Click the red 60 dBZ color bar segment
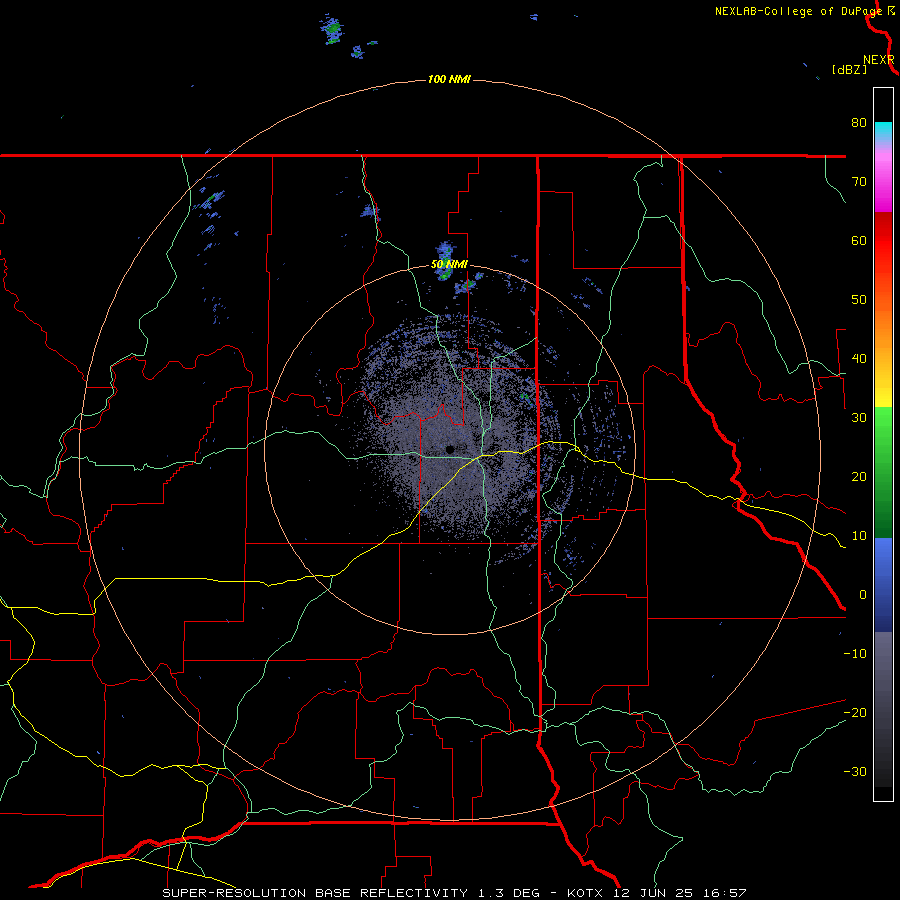The height and width of the screenshot is (900, 900). (883, 241)
